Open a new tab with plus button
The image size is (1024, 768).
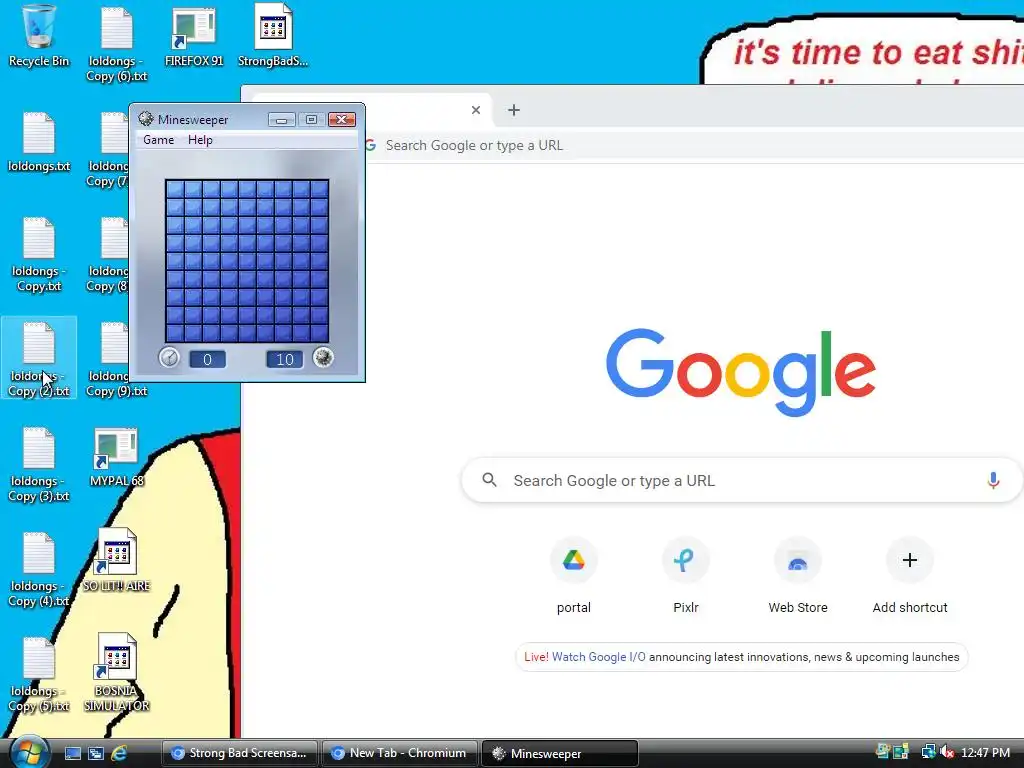tap(514, 110)
